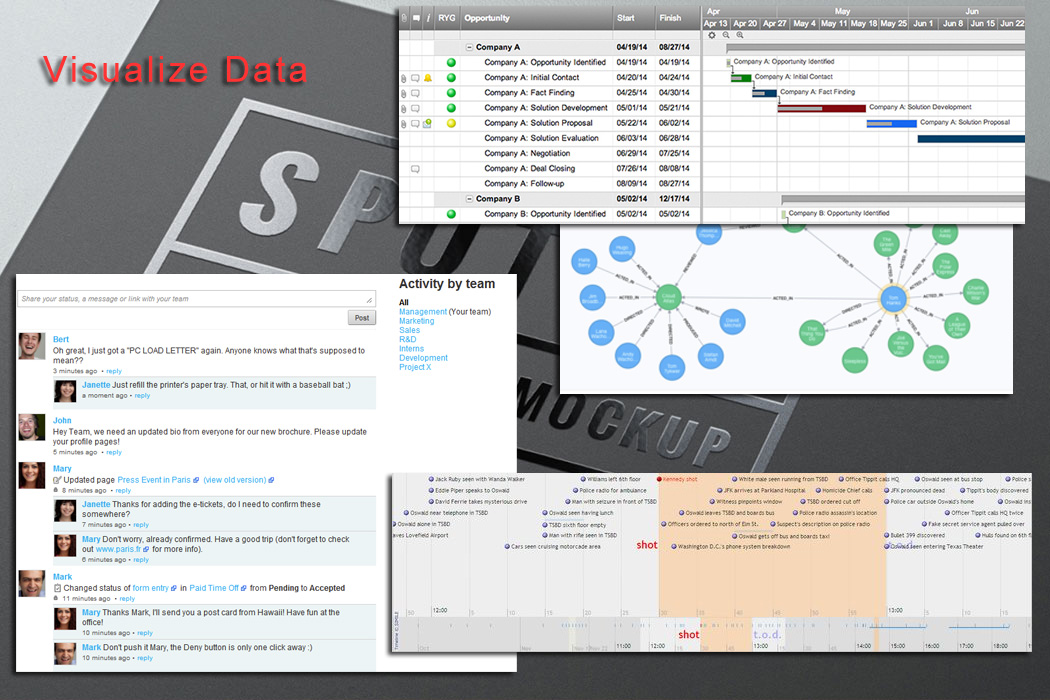The image size is (1050, 700).
Task: Collapse the Company A group
Action: click(469, 47)
